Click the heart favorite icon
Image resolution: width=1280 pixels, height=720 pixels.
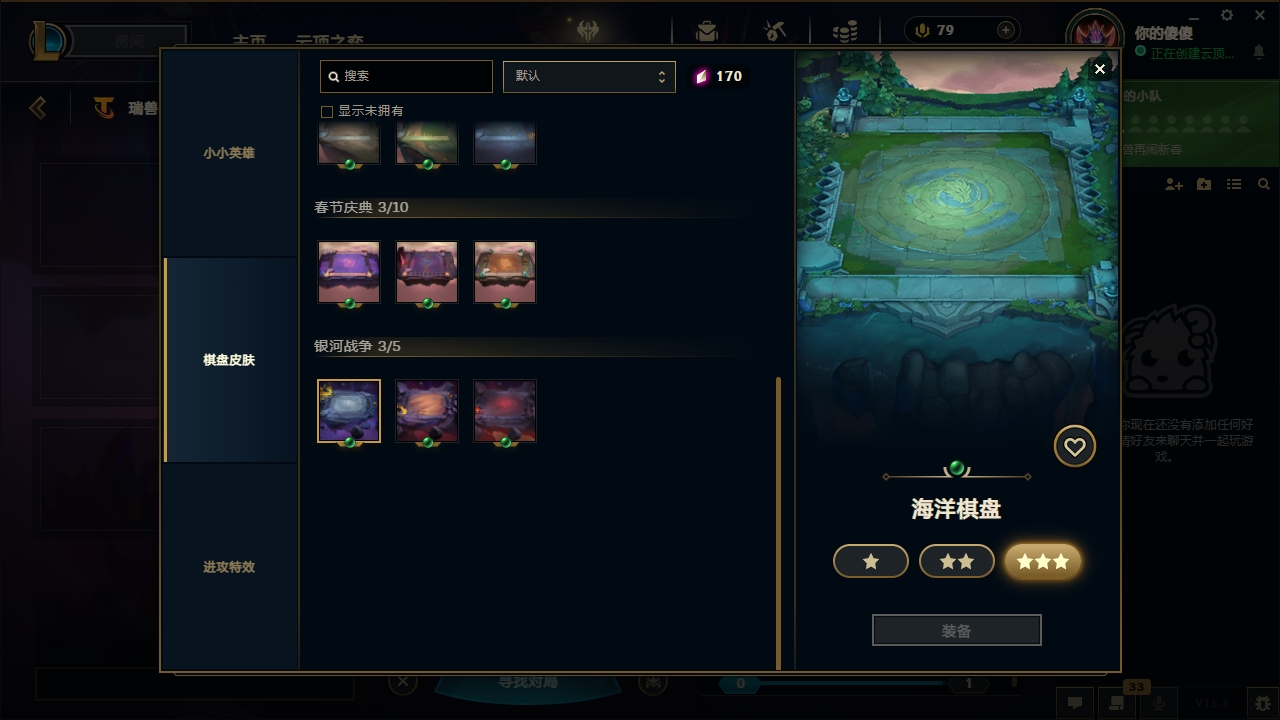[x=1075, y=447]
